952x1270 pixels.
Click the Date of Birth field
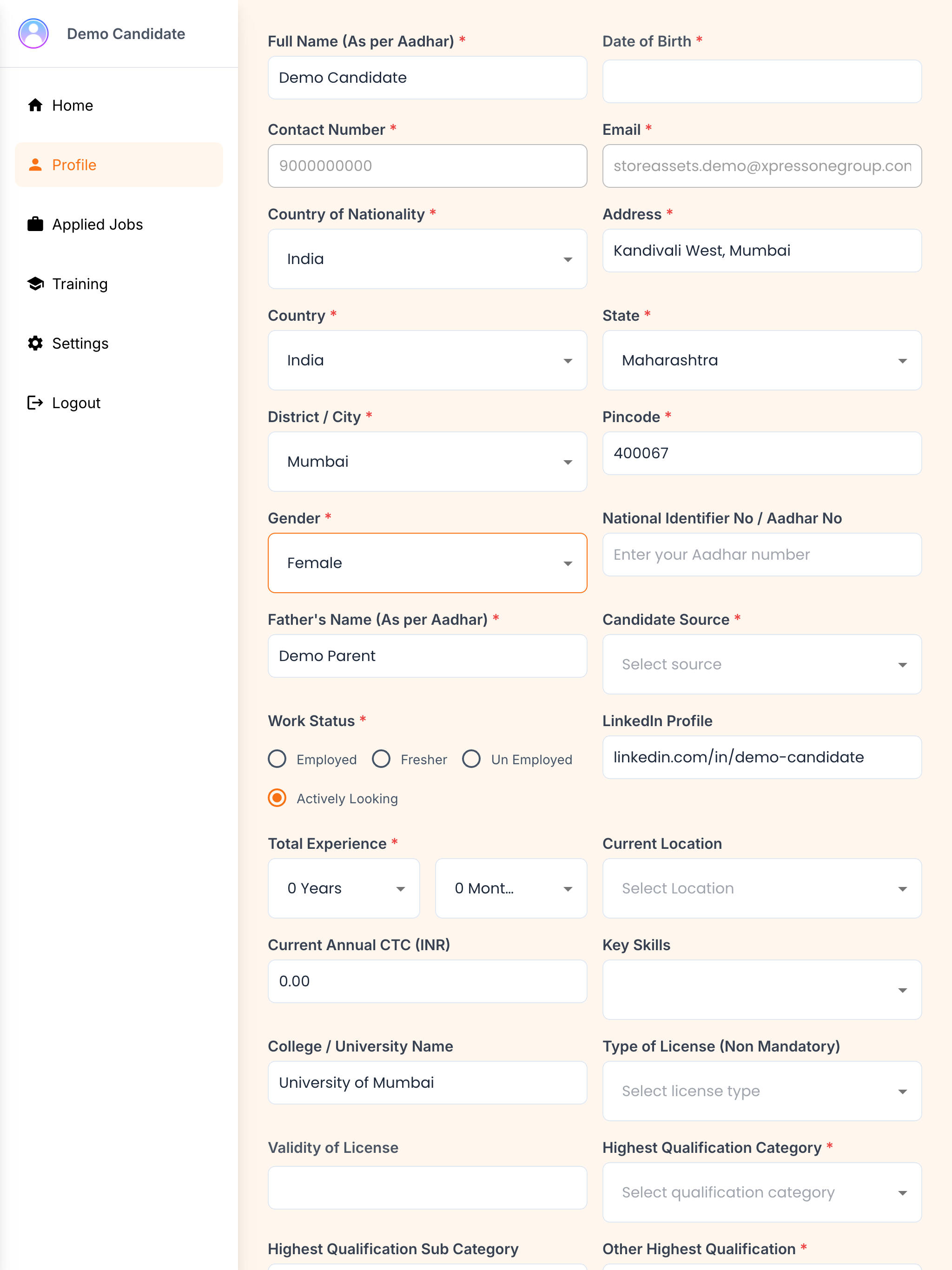tap(762, 81)
